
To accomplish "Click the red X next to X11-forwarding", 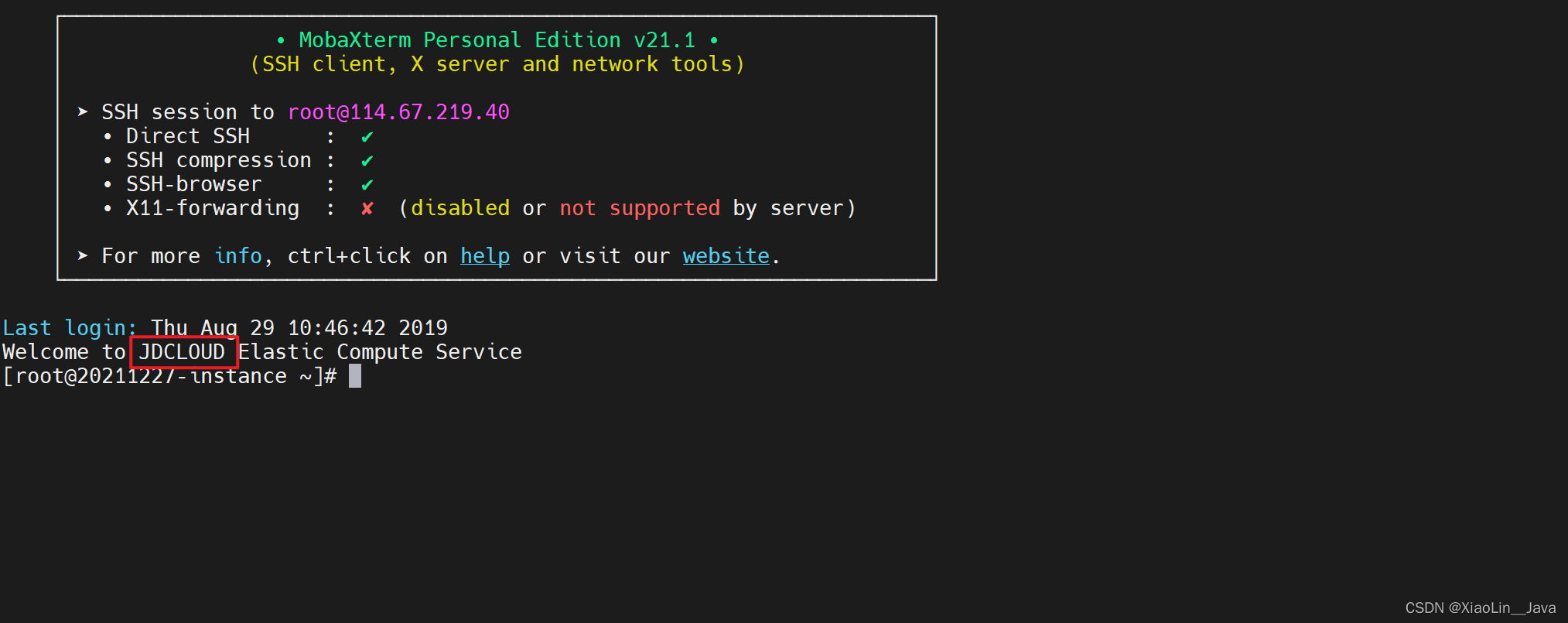I will (x=367, y=209).
